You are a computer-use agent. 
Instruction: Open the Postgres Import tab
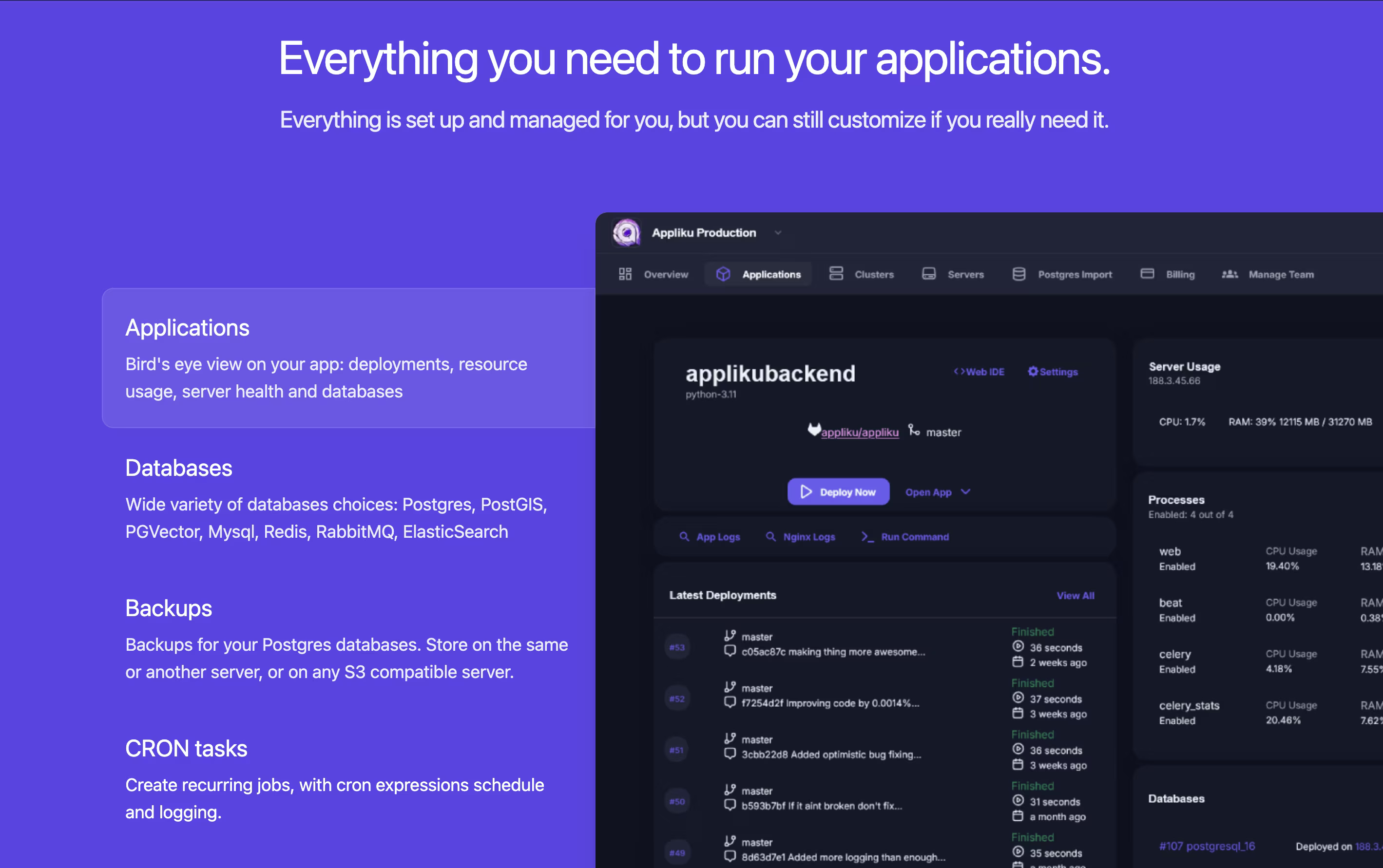click(x=1062, y=274)
